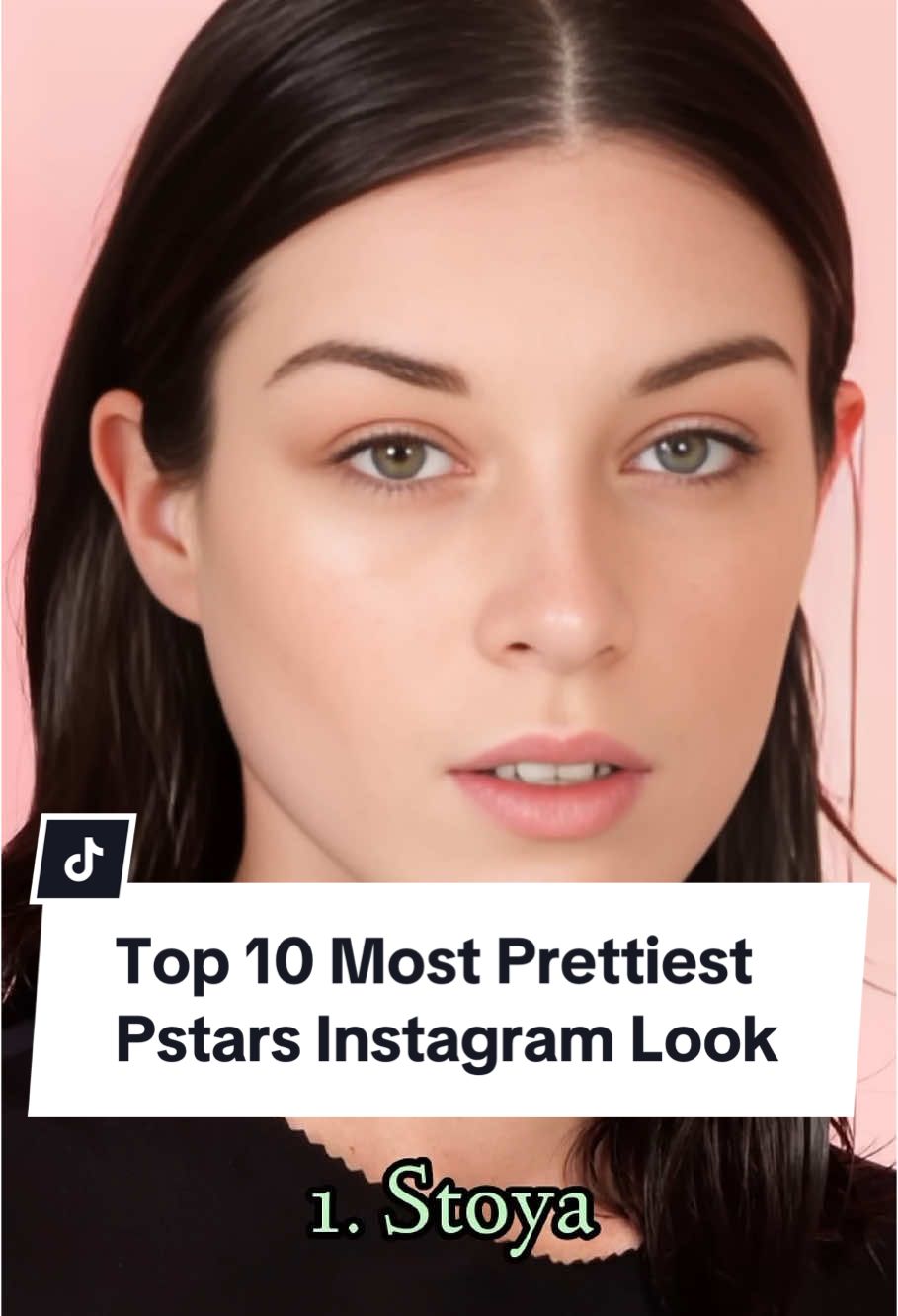
Task: Click the woman's right-side eye in photo
Action: (686, 452)
